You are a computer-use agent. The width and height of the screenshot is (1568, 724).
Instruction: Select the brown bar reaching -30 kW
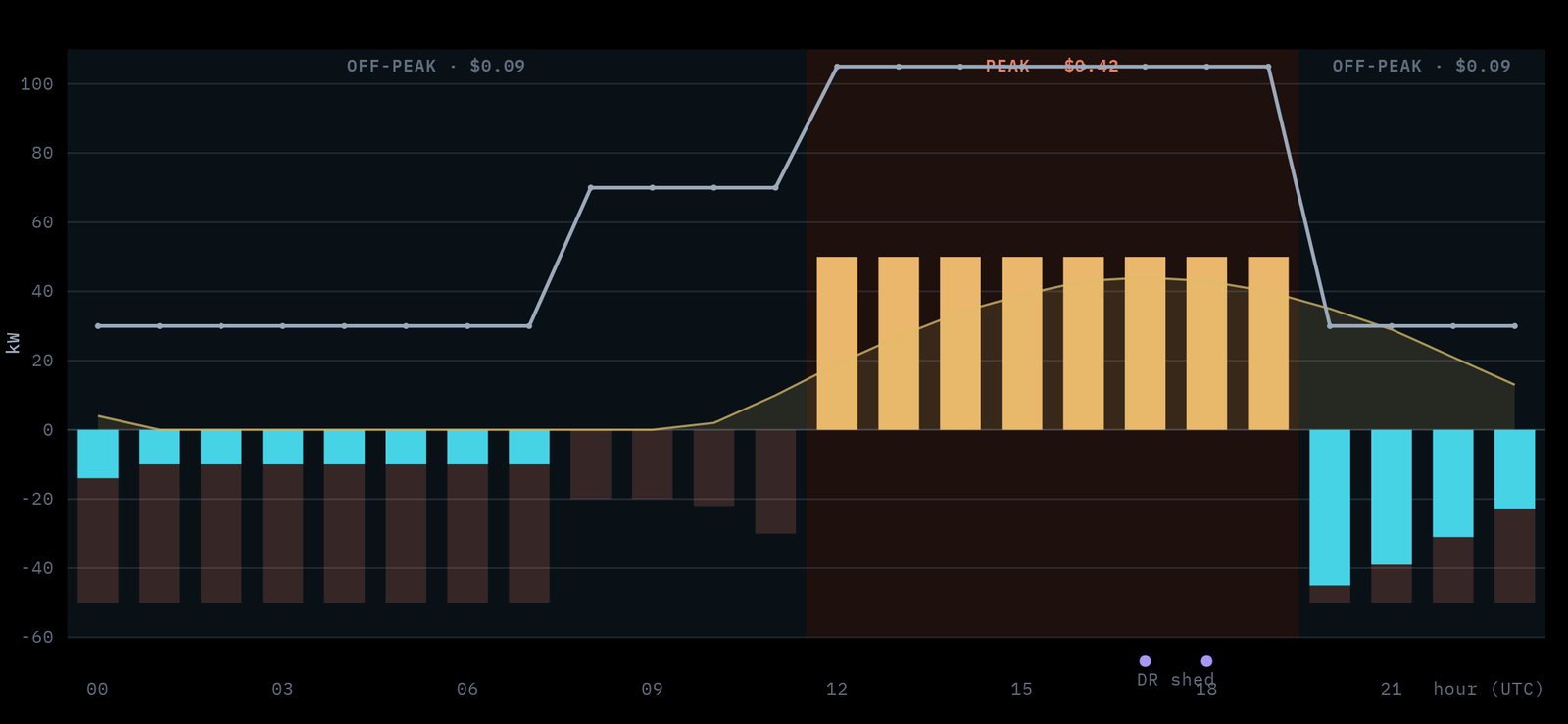(775, 481)
